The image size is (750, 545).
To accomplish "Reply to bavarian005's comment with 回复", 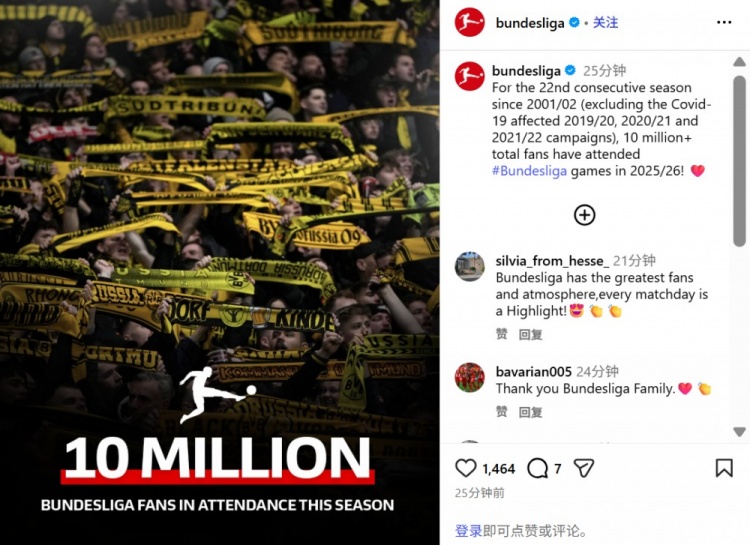I will point(530,412).
